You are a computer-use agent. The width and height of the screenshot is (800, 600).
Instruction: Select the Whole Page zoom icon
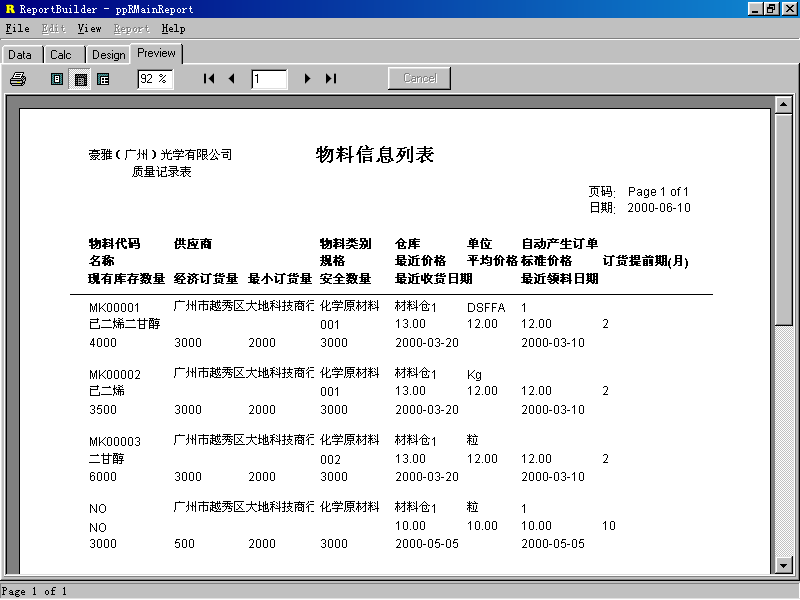click(57, 79)
